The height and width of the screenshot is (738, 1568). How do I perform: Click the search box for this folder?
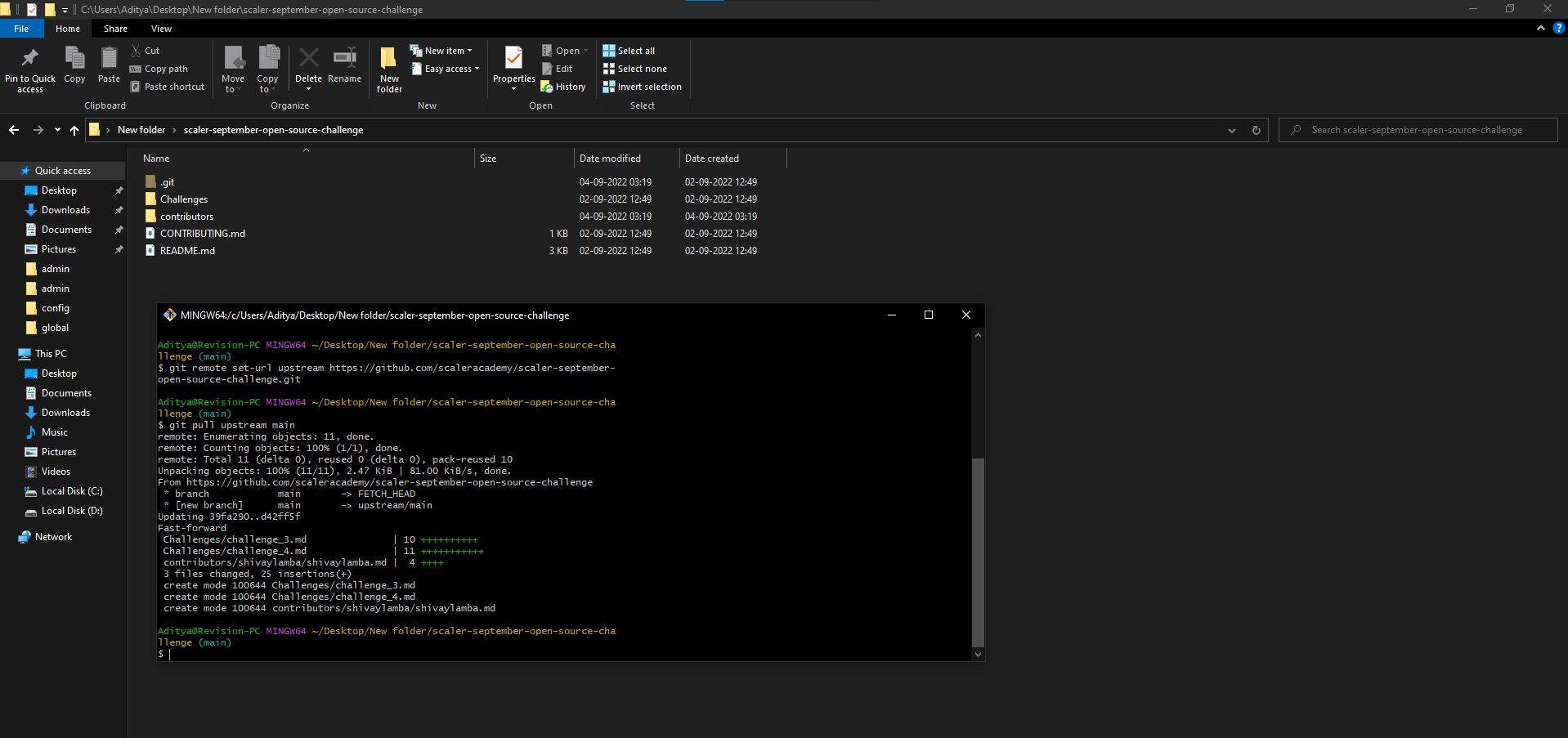1418,130
